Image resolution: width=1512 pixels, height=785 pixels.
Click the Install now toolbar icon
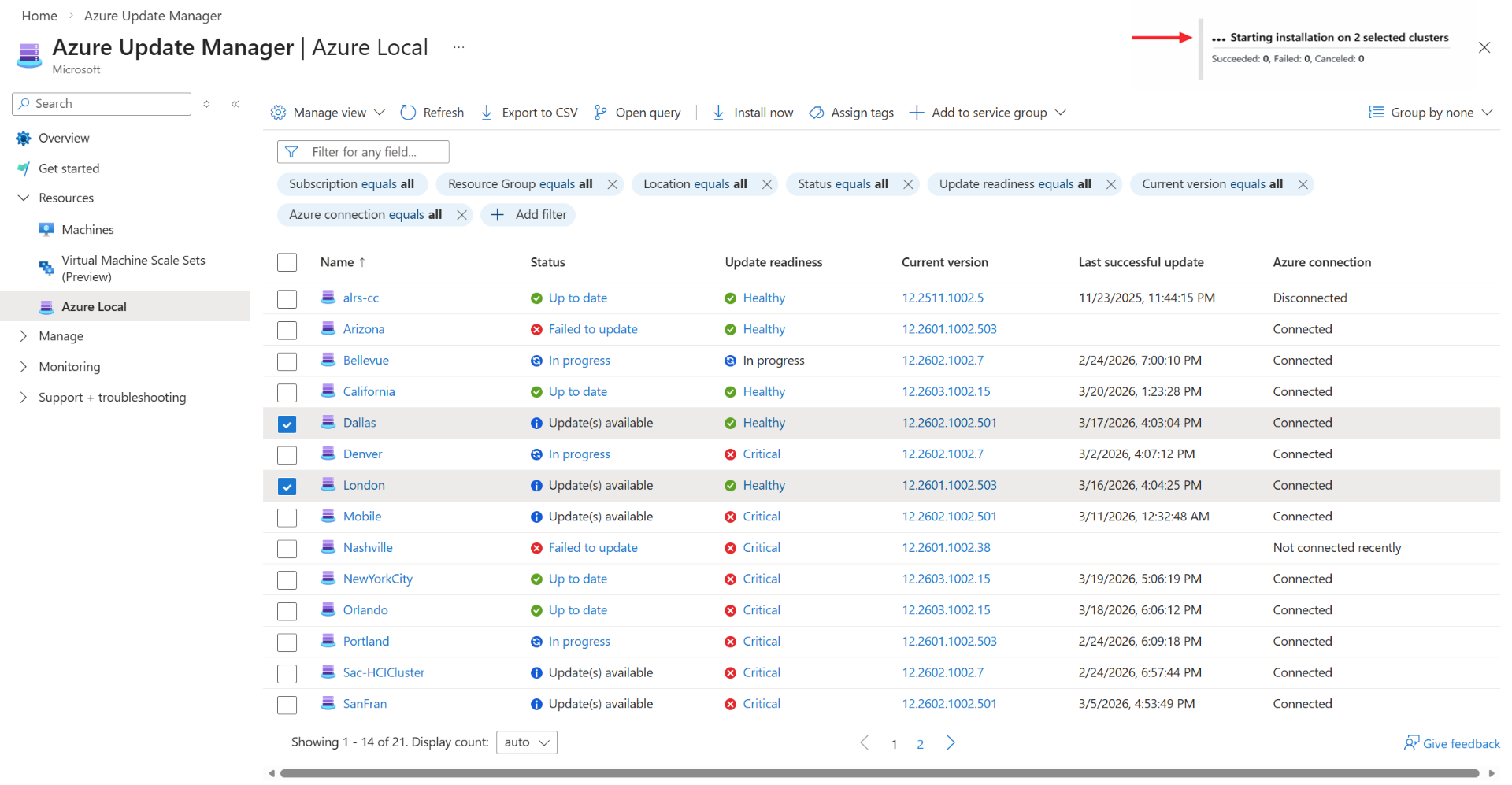(718, 113)
